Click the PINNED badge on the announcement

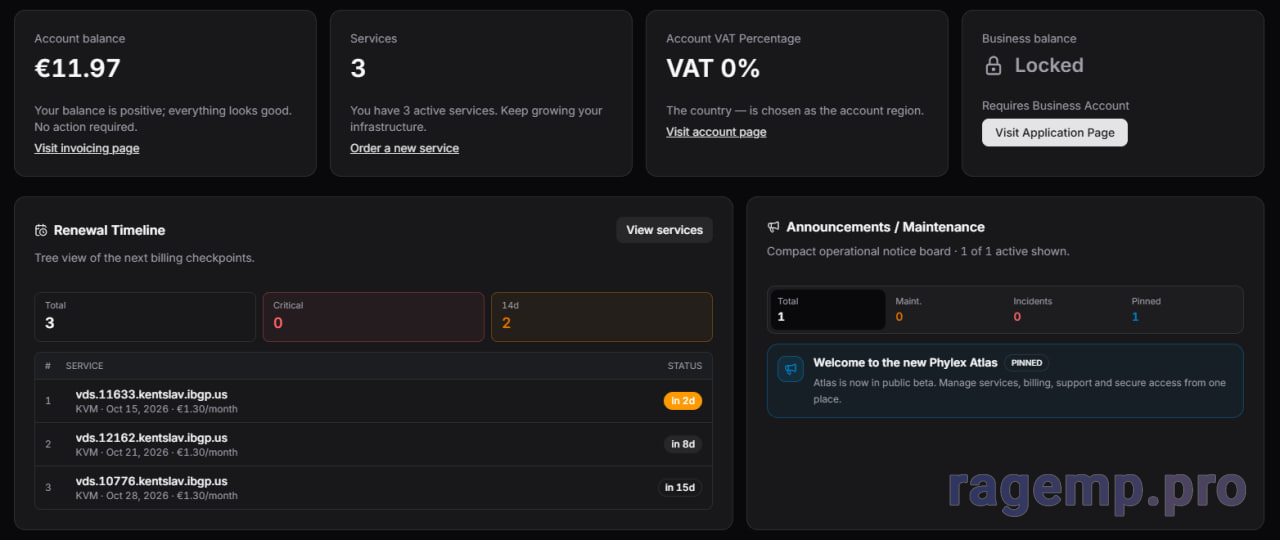pos(1026,363)
